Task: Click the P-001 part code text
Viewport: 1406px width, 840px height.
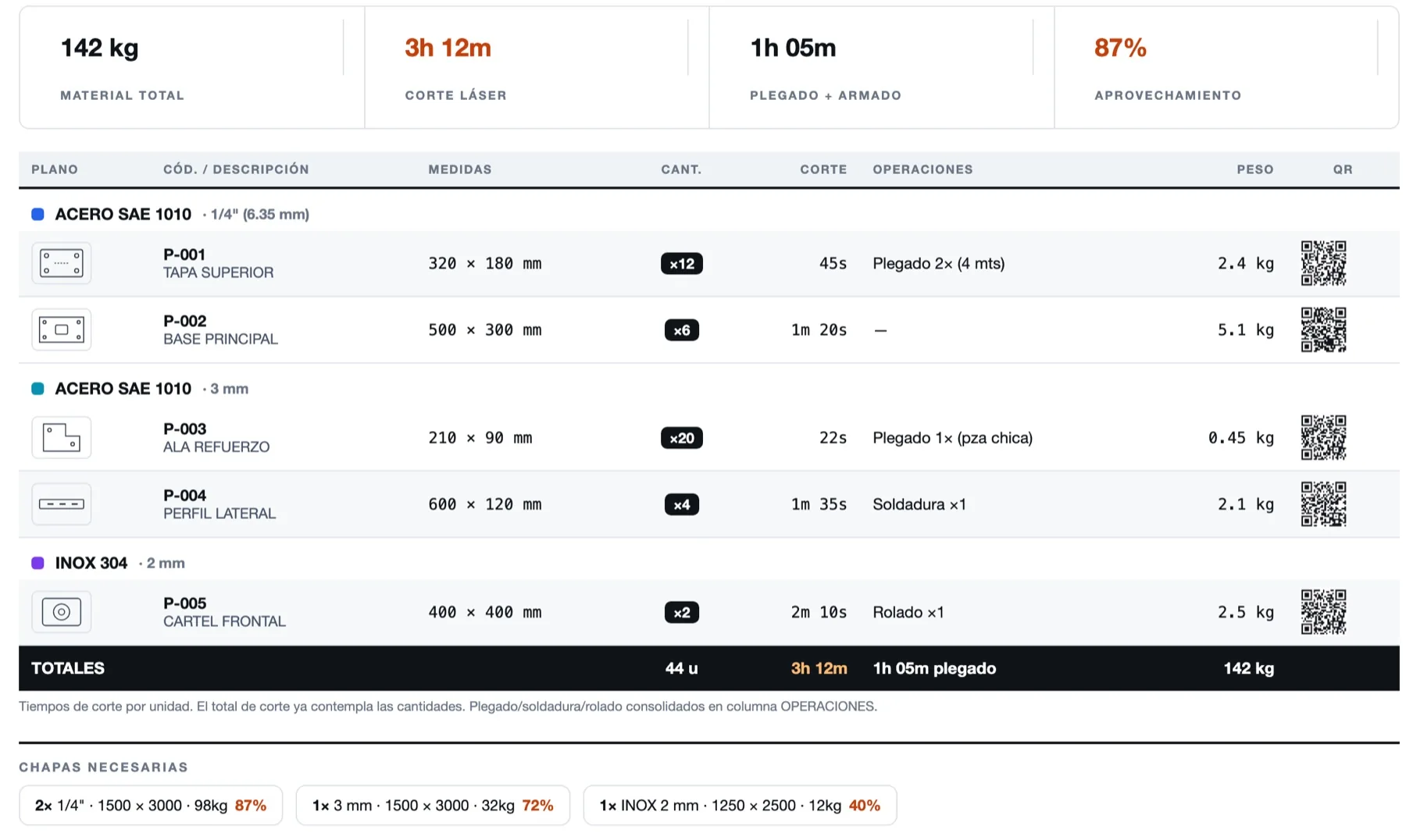Action: tap(184, 254)
